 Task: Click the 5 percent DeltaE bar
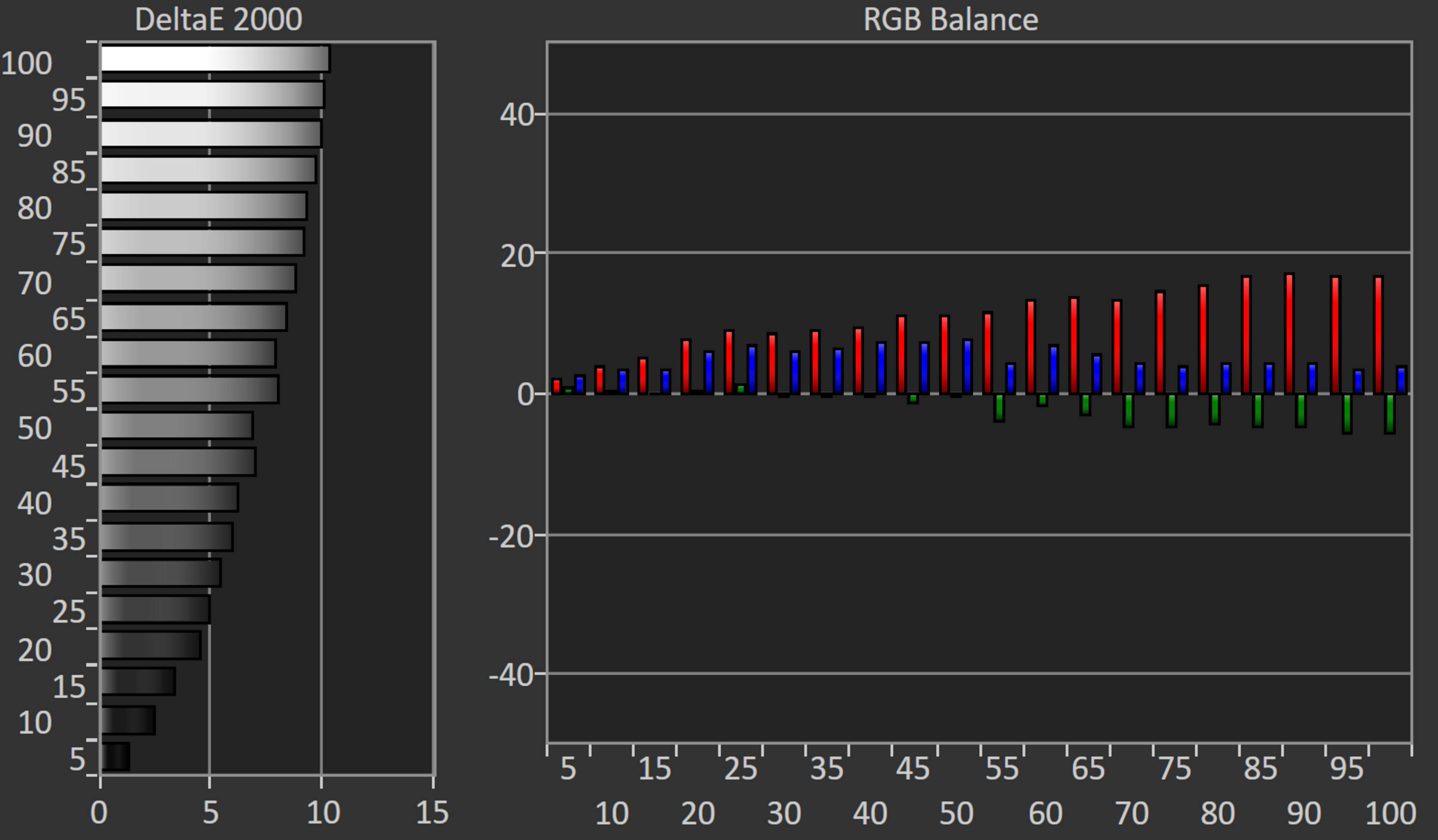pos(116,757)
